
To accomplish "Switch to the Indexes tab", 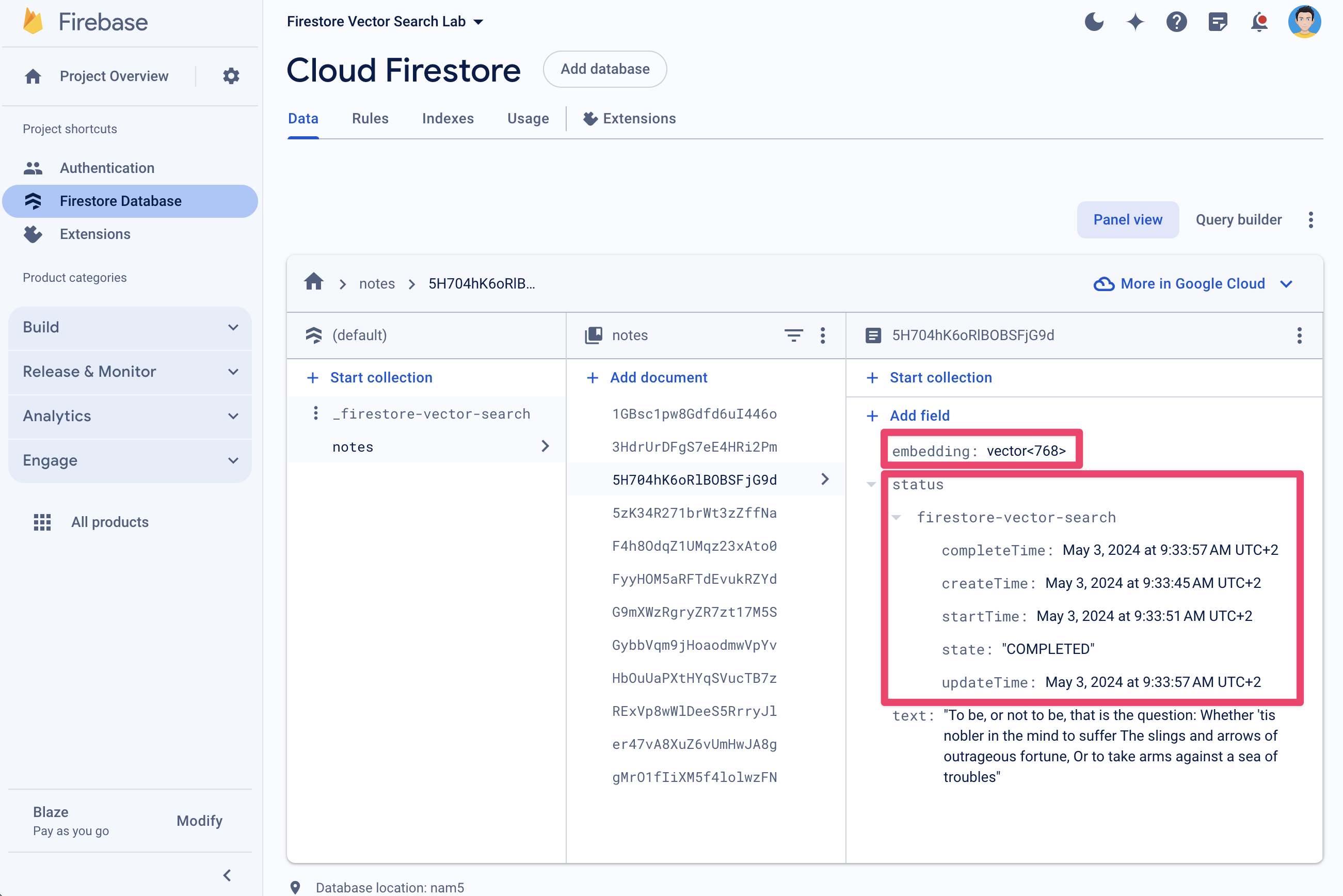I will 448,118.
